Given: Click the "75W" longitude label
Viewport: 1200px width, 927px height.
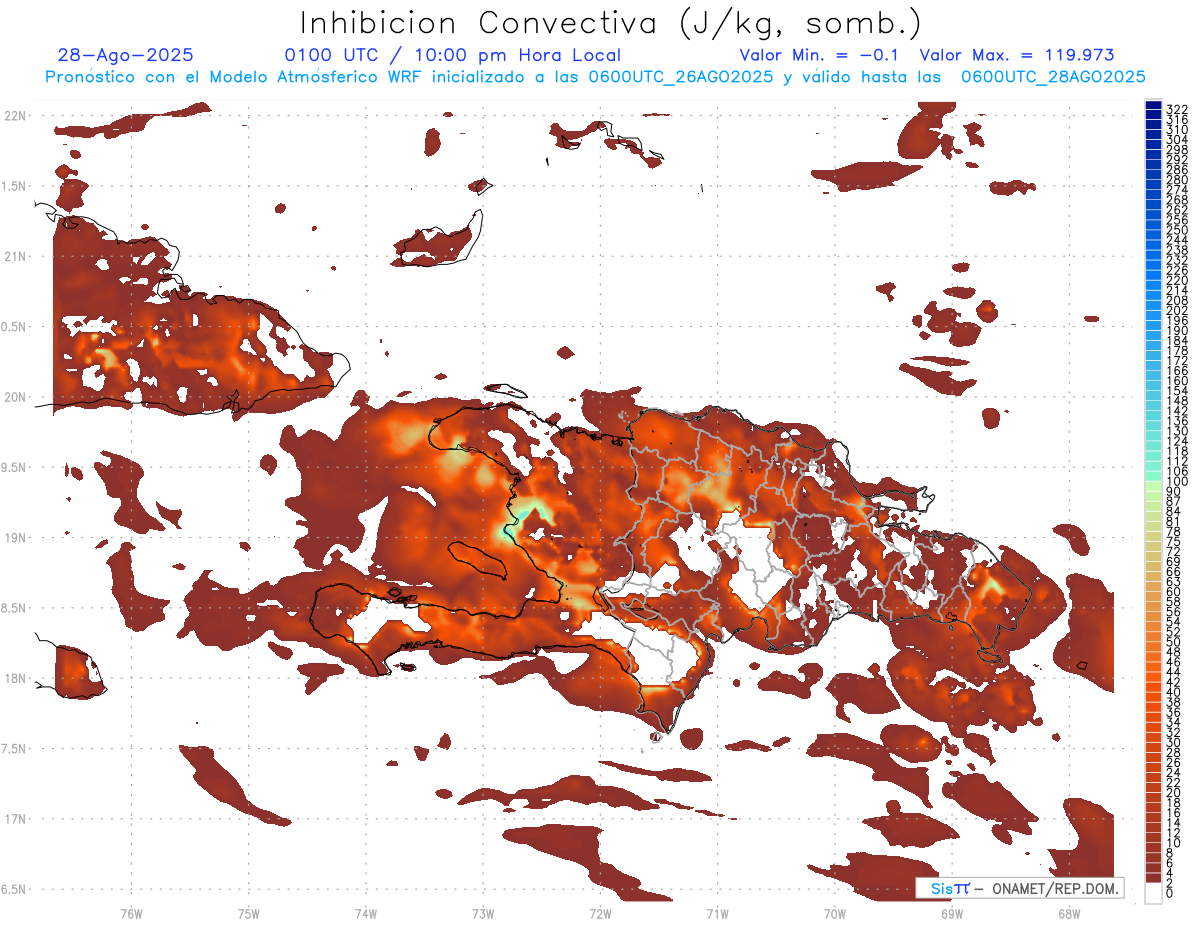Looking at the screenshot, I should click(x=249, y=913).
